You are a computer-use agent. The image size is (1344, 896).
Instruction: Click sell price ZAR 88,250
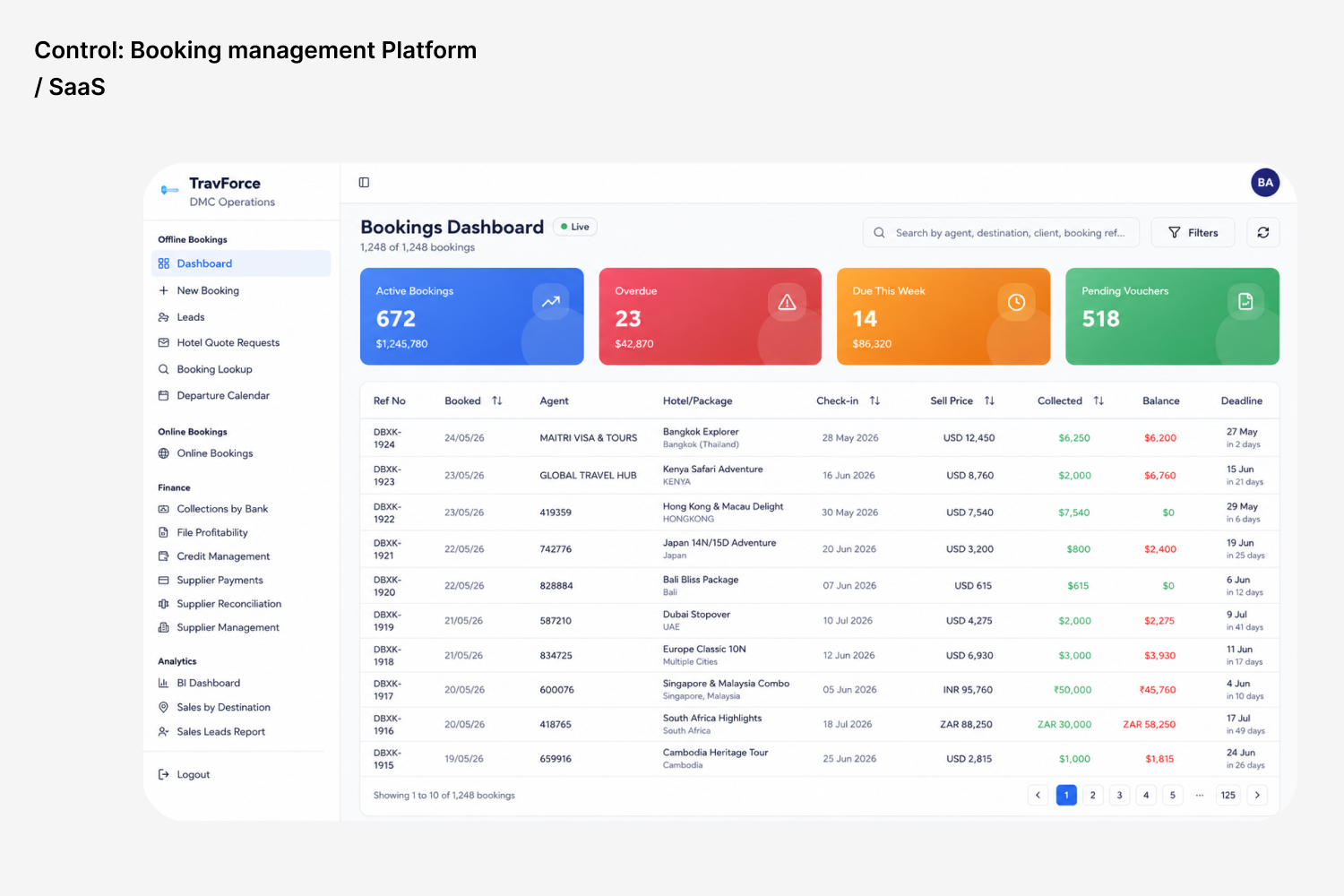966,724
